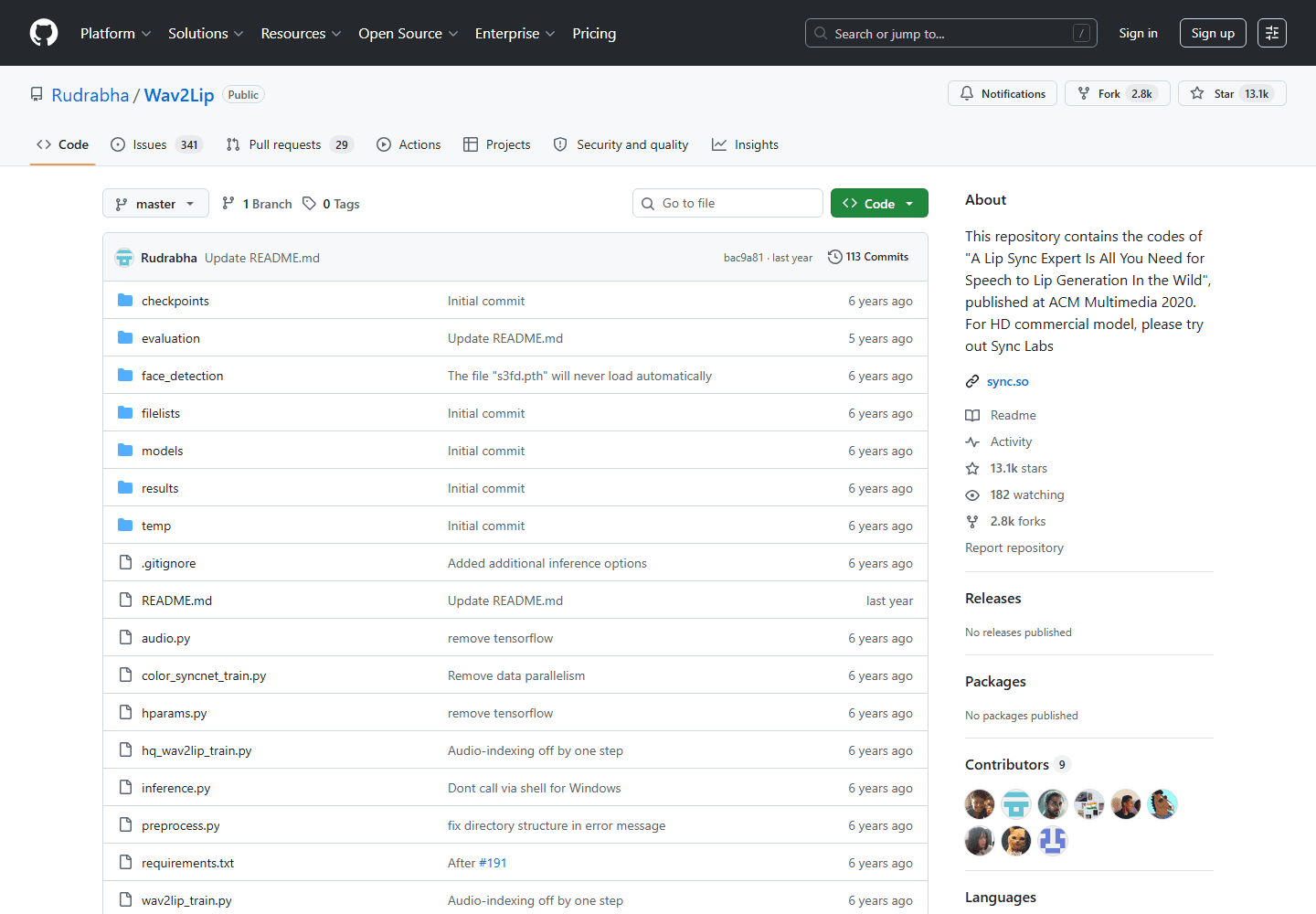Open the Security and quality tab
The height and width of the screenshot is (914, 1316).
pos(621,144)
